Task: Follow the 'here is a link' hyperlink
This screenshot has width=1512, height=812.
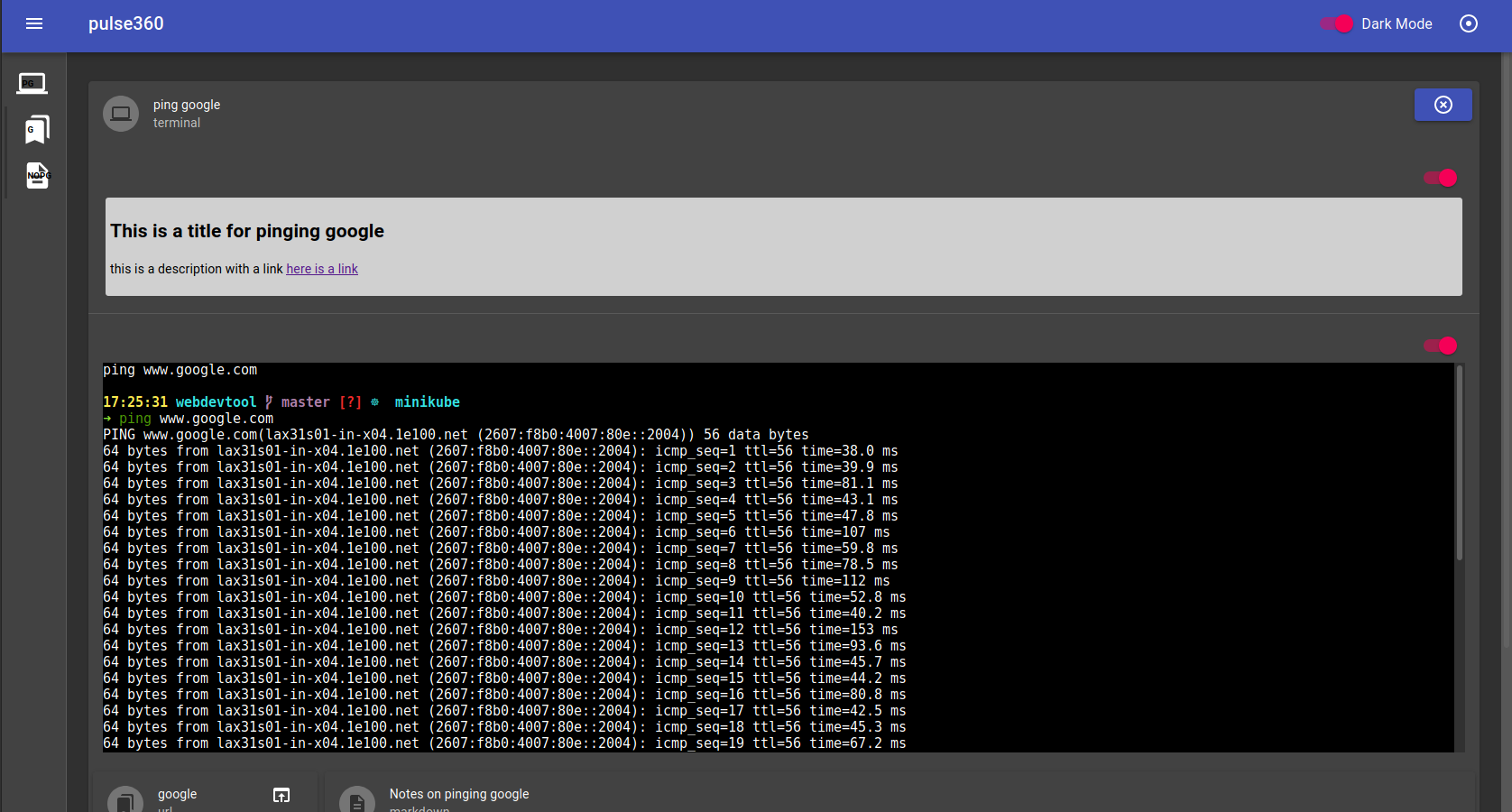Action: (322, 269)
